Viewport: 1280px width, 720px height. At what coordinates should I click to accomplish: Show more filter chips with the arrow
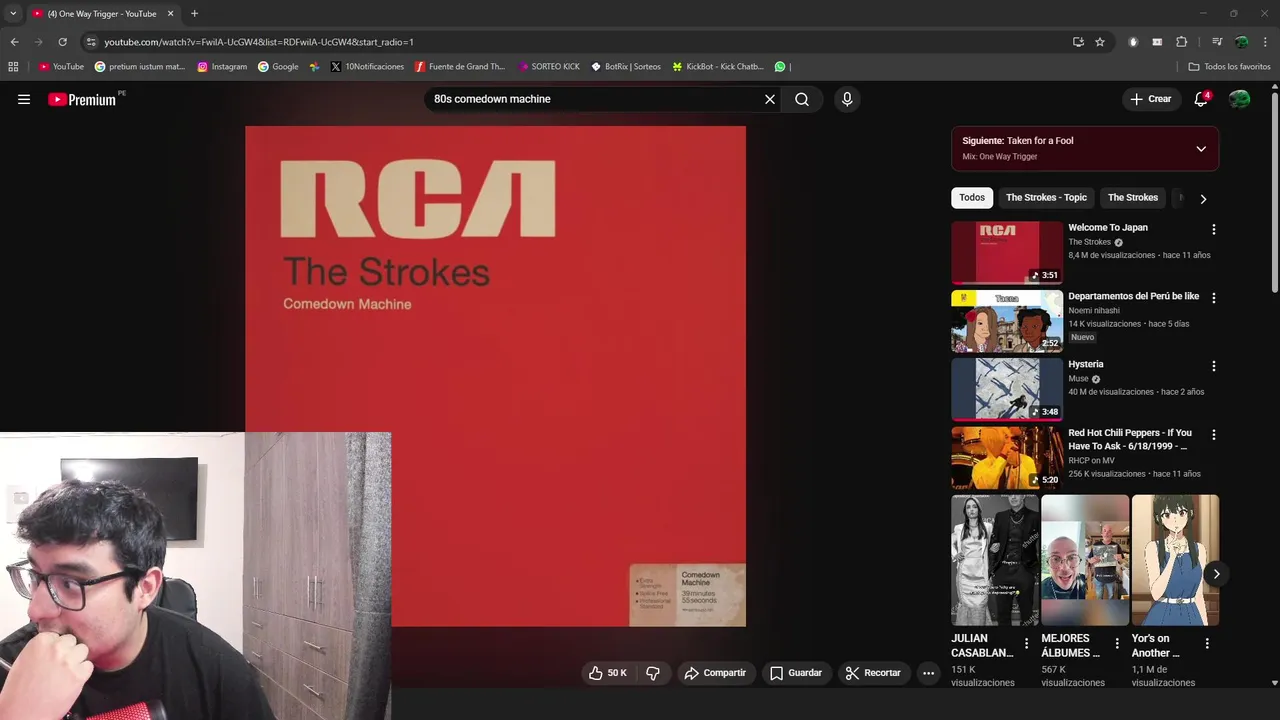point(1203,199)
